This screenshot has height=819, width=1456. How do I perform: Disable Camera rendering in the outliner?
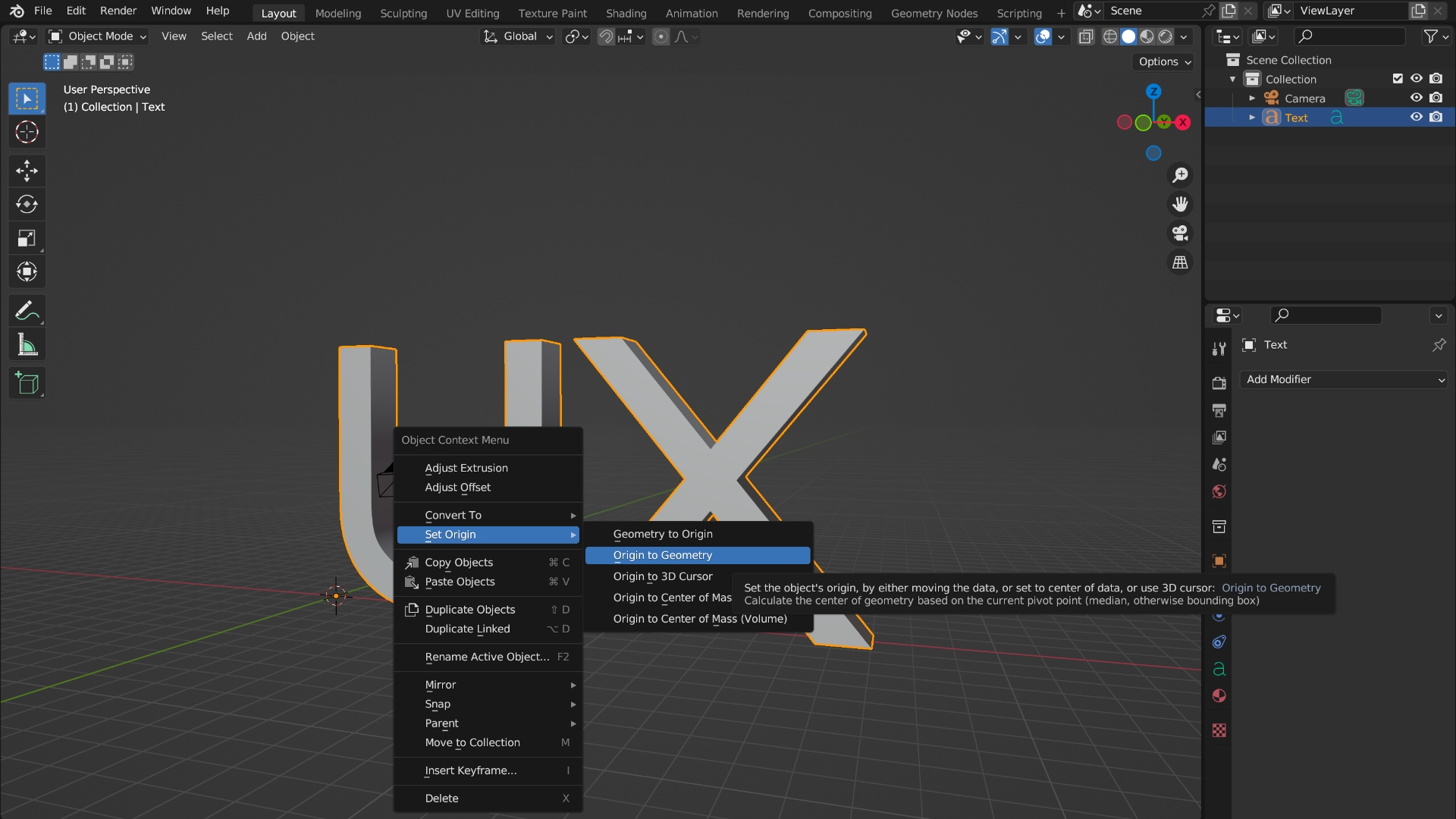(1436, 98)
